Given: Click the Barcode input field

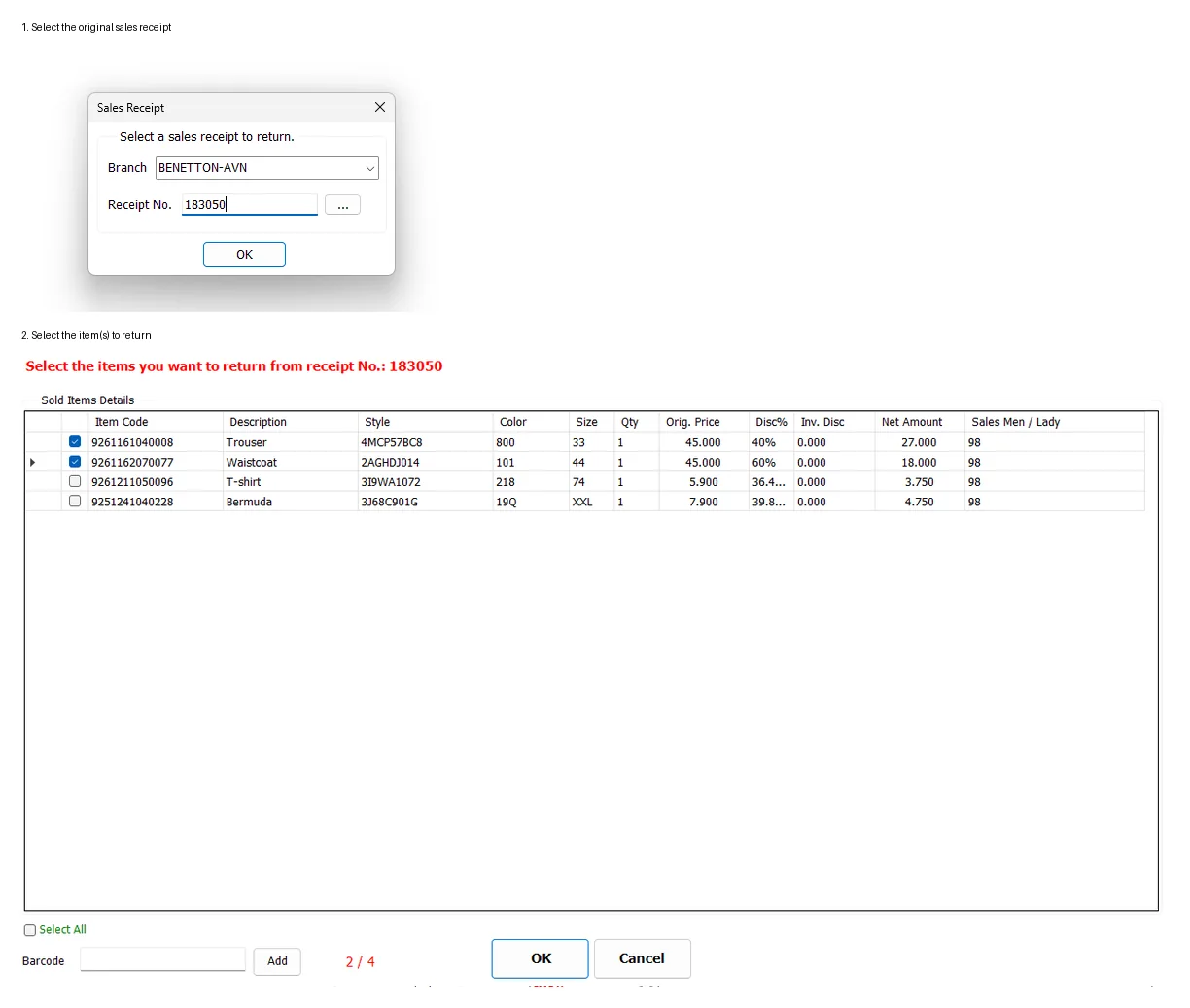Looking at the screenshot, I should pyautogui.click(x=163, y=959).
